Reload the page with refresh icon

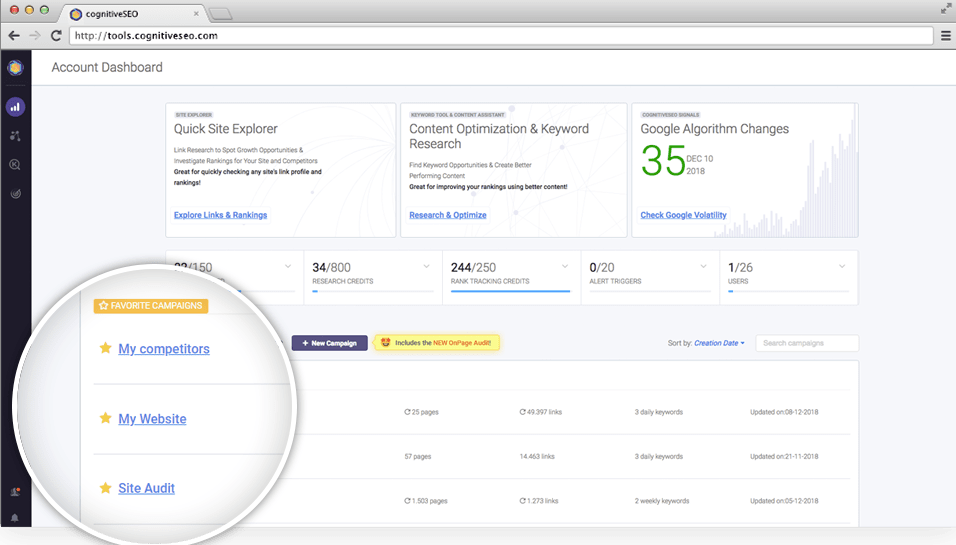point(56,35)
